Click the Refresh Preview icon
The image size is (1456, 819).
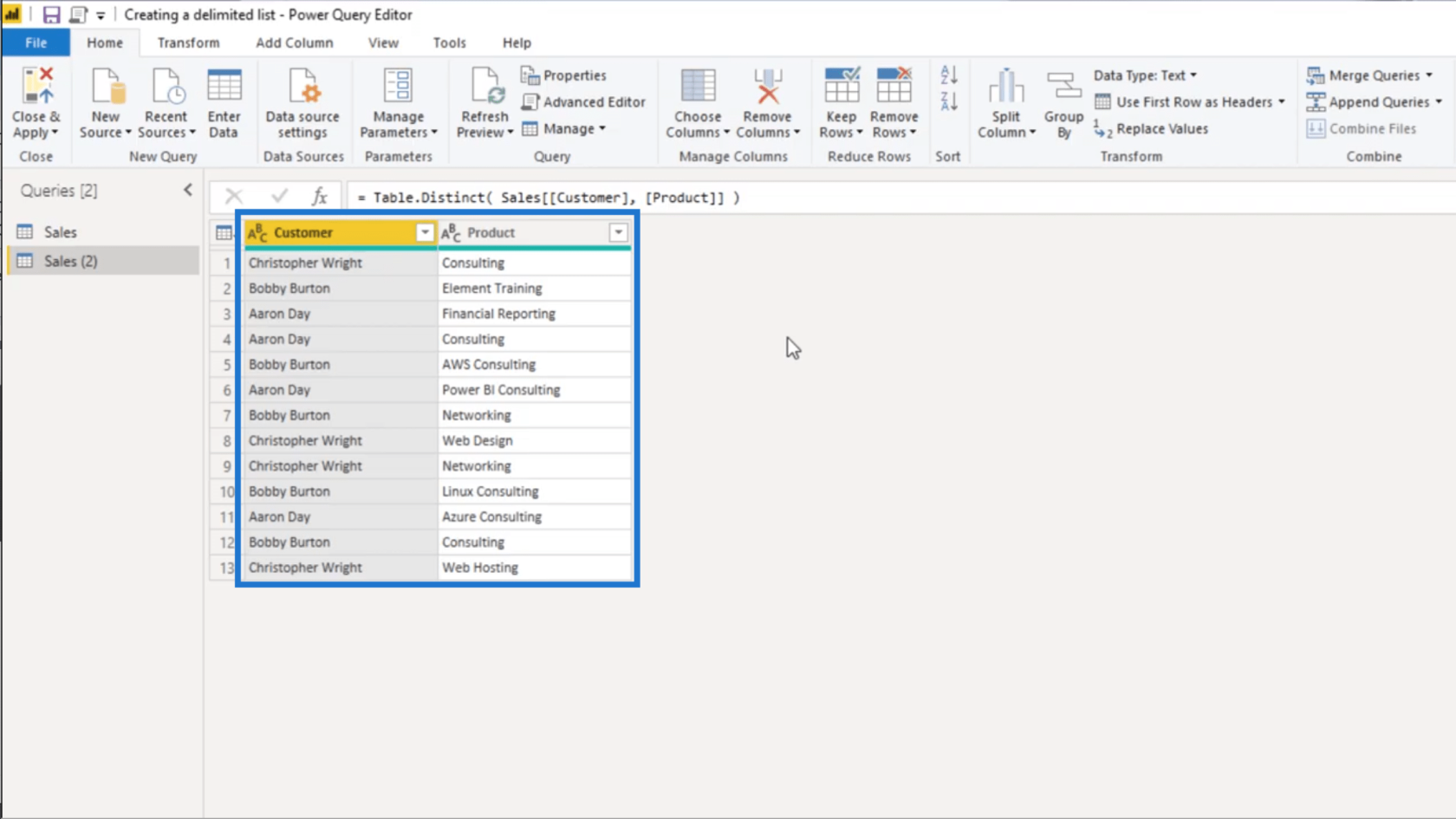coord(486,87)
